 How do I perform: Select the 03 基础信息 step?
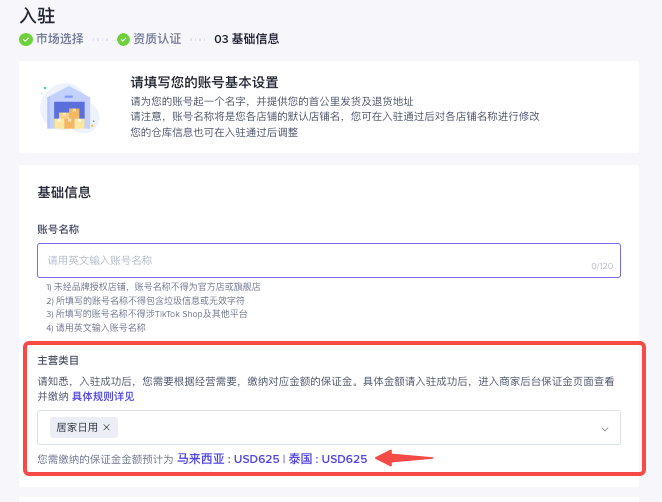(246, 39)
